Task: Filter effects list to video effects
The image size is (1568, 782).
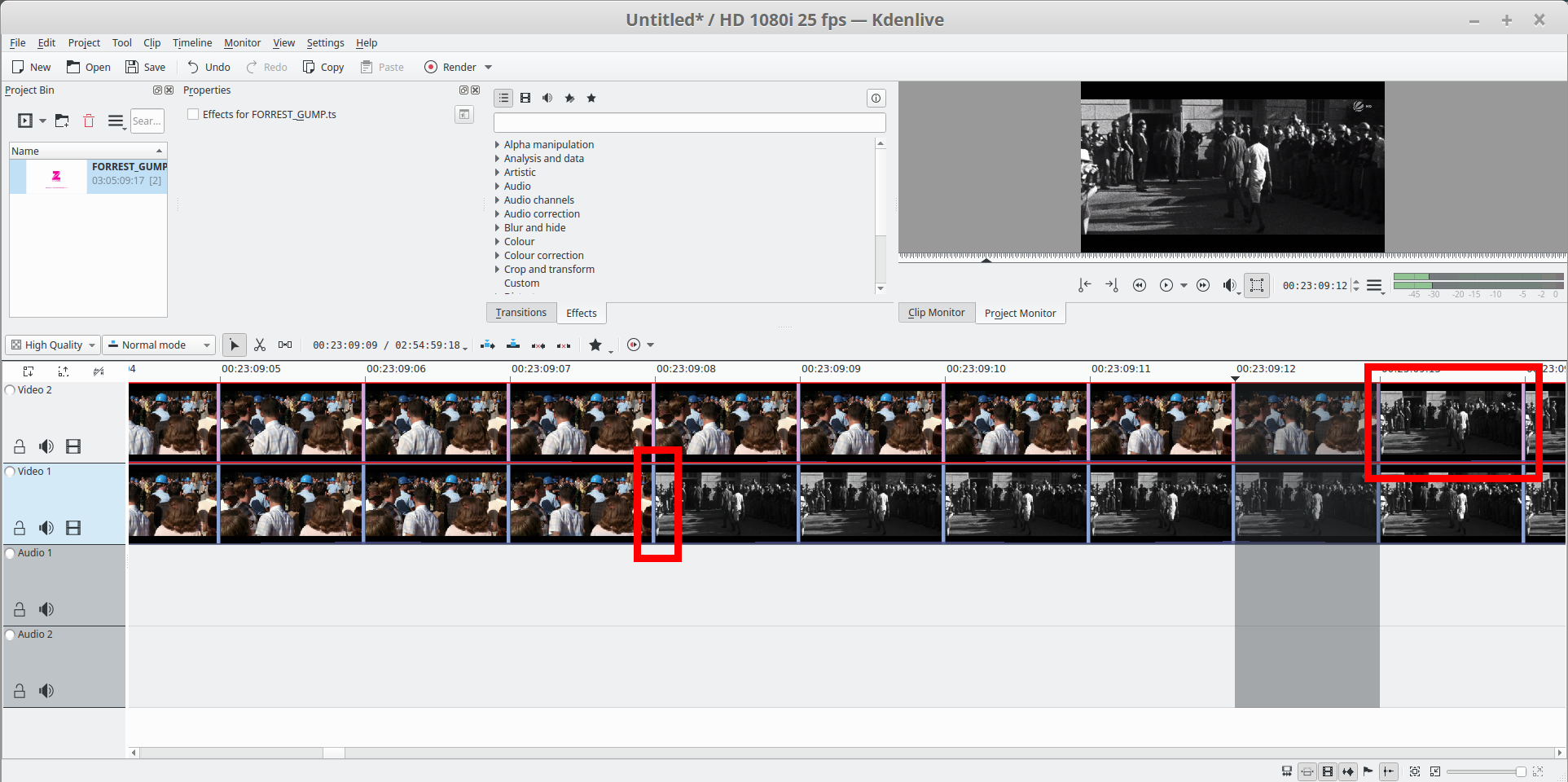Action: pyautogui.click(x=525, y=98)
